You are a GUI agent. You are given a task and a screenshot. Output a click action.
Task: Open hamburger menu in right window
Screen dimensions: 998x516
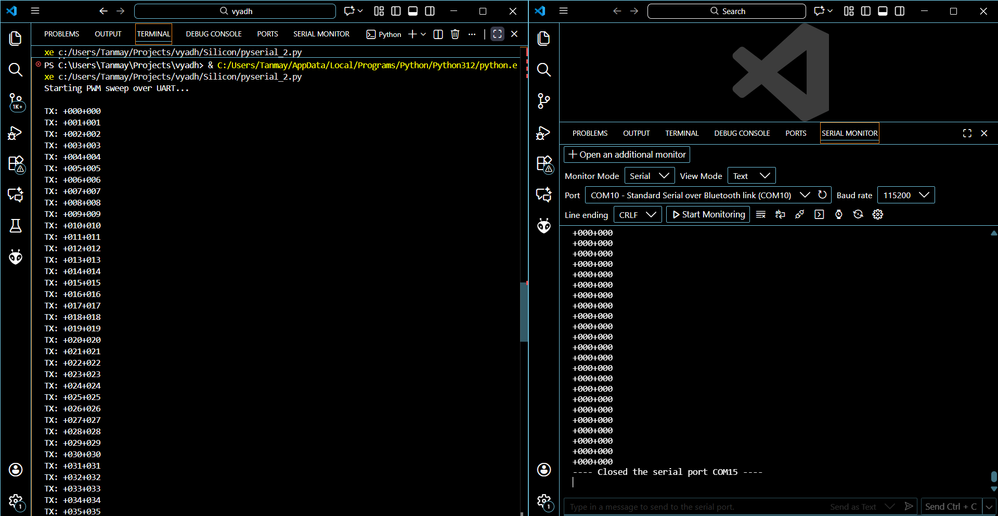point(563,11)
